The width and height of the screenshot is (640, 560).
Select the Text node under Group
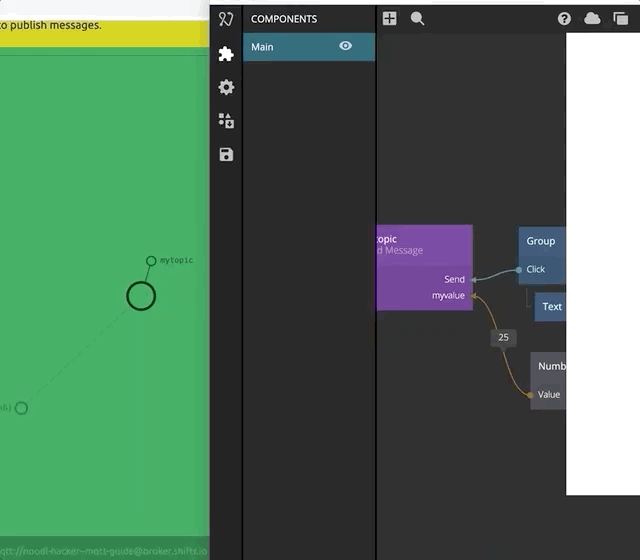click(551, 307)
